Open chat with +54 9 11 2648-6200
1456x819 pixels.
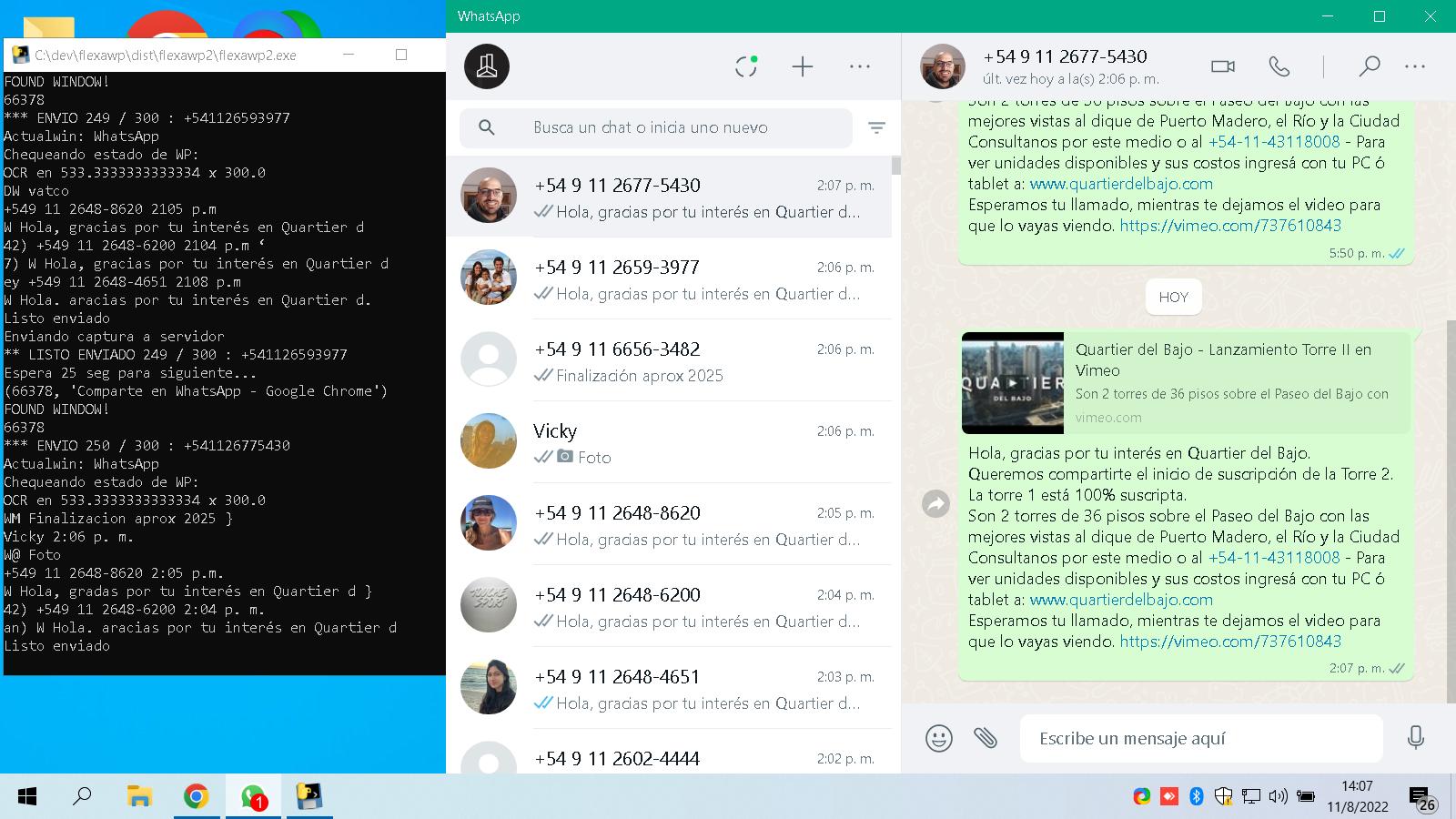coord(669,606)
